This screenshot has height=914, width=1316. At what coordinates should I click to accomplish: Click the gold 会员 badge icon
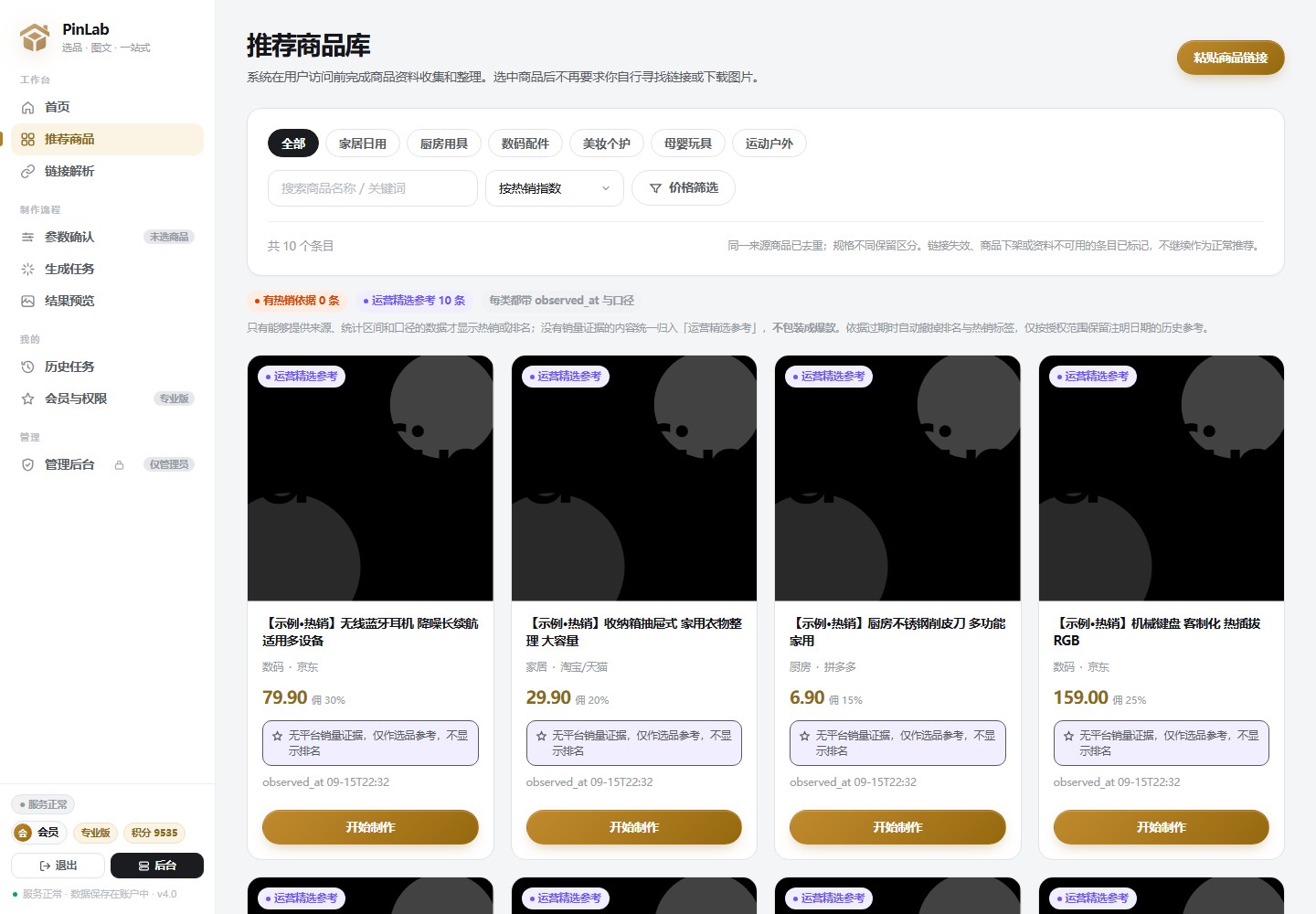[x=23, y=833]
